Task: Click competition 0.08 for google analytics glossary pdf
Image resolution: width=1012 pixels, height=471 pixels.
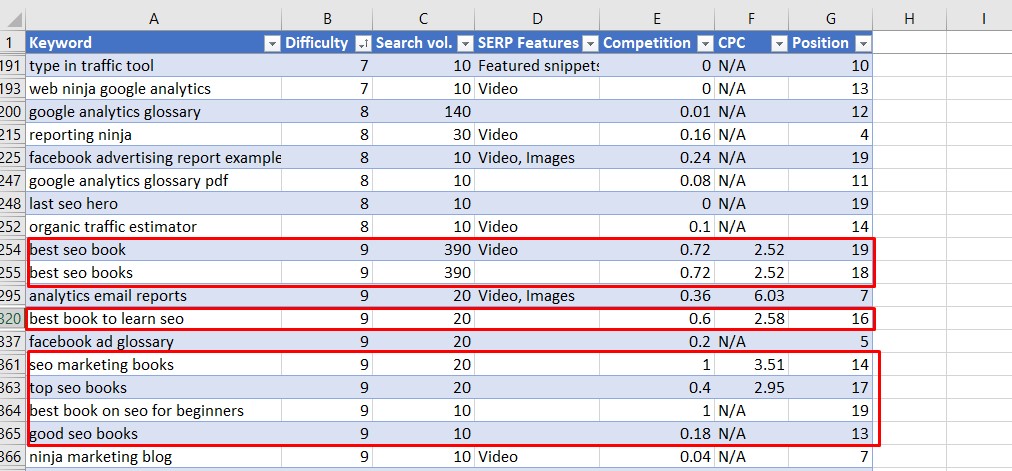Action: [657, 181]
